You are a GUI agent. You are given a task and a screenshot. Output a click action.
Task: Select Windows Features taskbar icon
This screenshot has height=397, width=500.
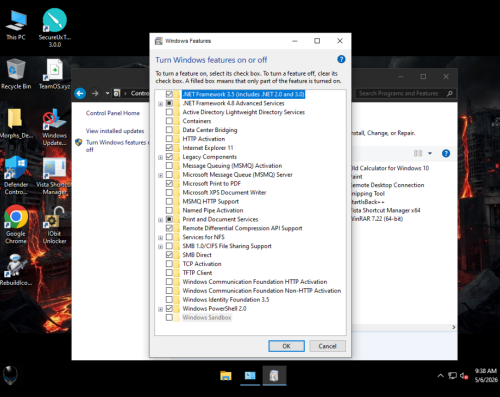pos(274,376)
